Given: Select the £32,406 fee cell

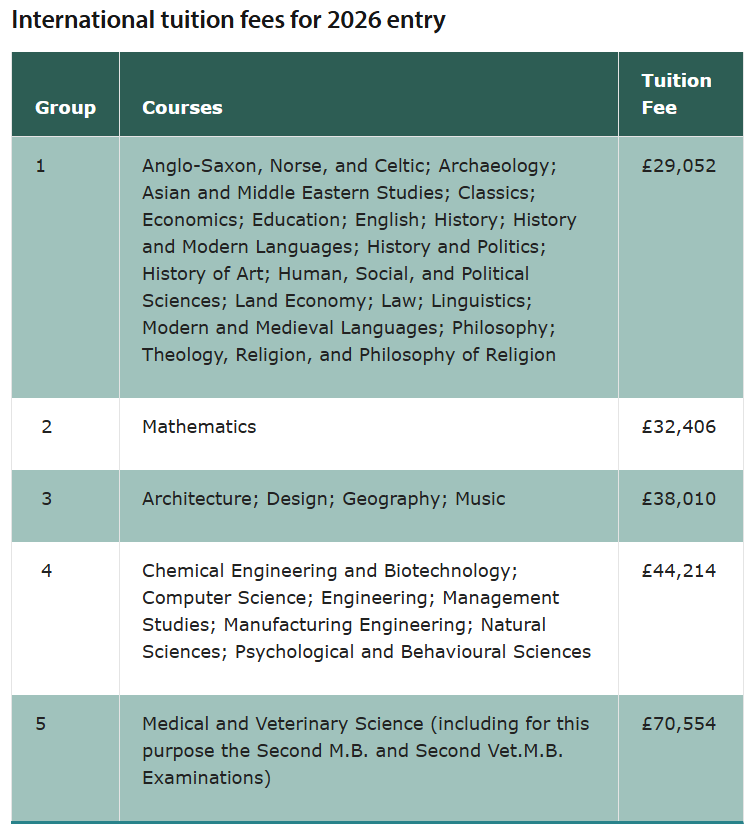Looking at the screenshot, I should click(x=679, y=427).
